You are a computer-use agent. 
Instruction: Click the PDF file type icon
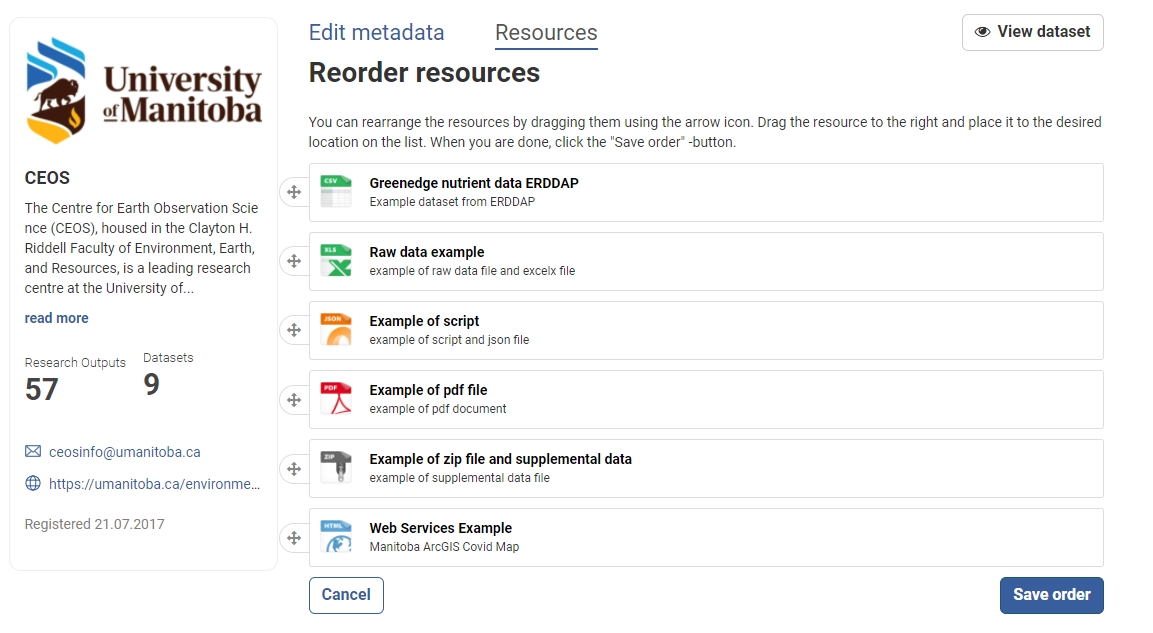(x=336, y=399)
